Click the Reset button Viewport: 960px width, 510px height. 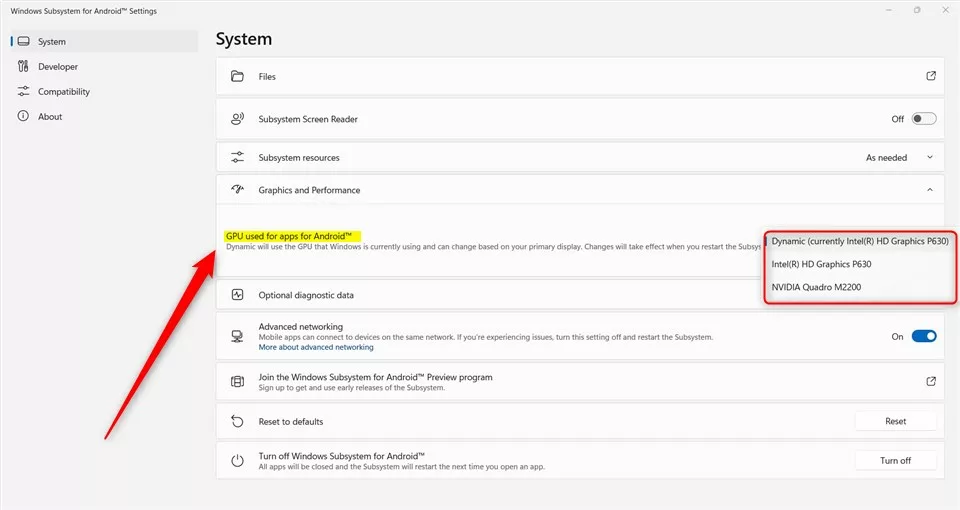(895, 421)
